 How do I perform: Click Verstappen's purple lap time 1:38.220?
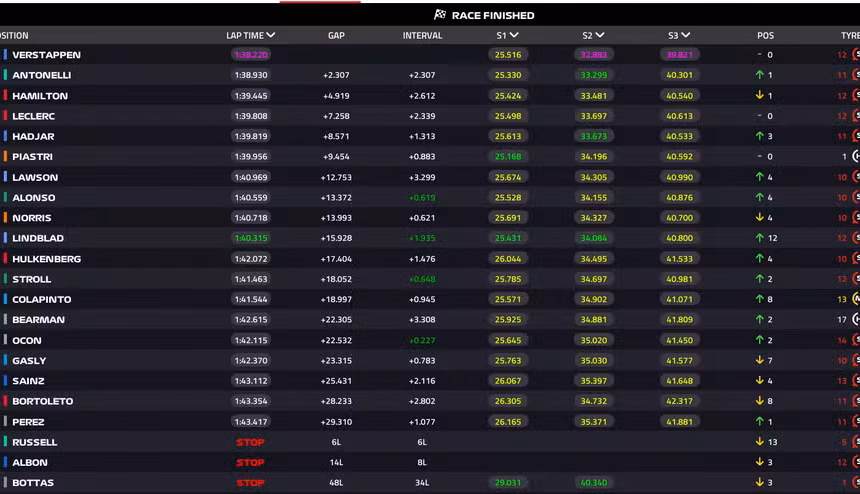251,55
